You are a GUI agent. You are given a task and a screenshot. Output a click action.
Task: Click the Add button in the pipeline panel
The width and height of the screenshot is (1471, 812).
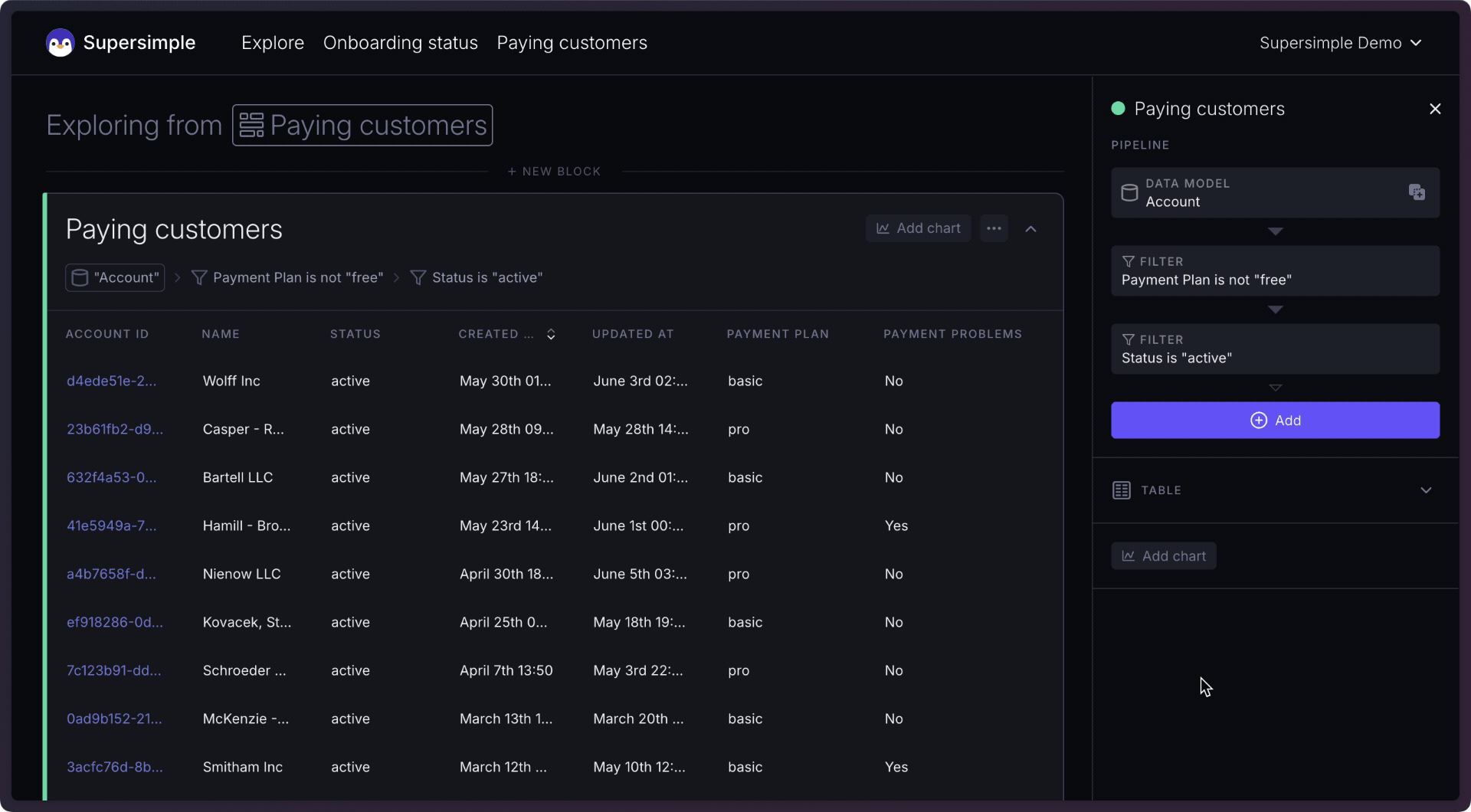click(1275, 420)
